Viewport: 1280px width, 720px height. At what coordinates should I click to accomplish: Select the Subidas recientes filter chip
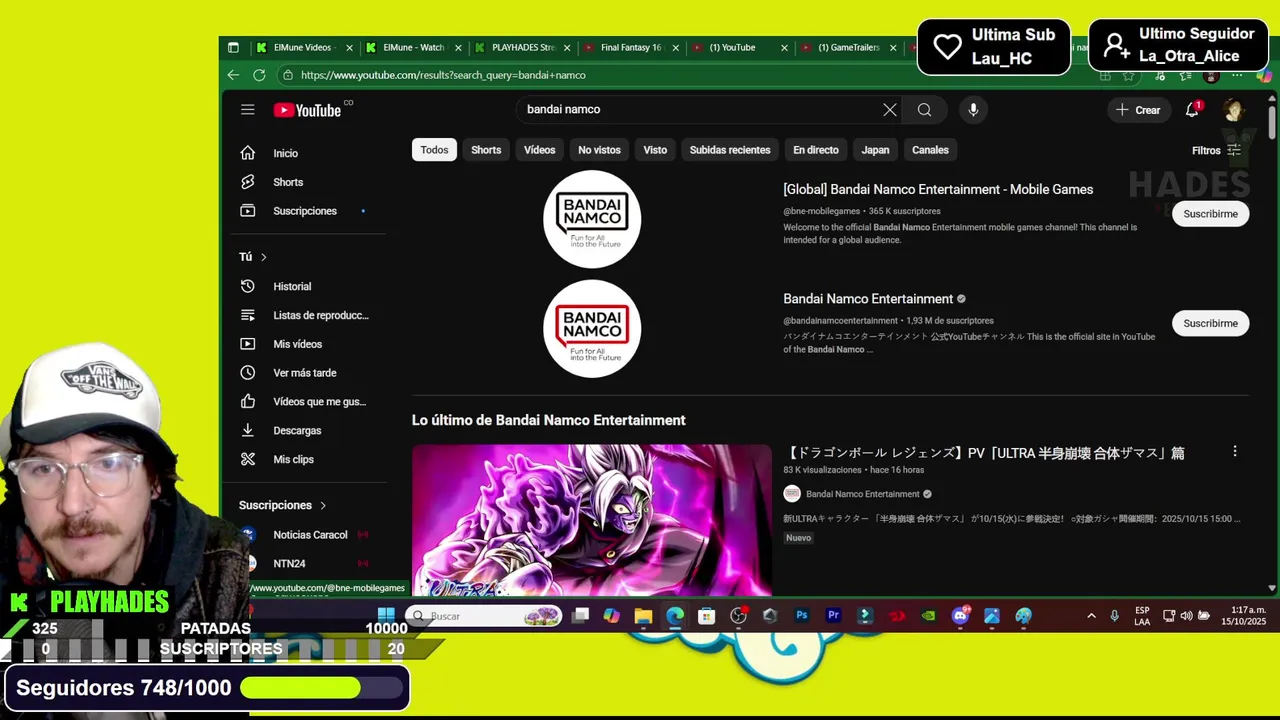(730, 150)
